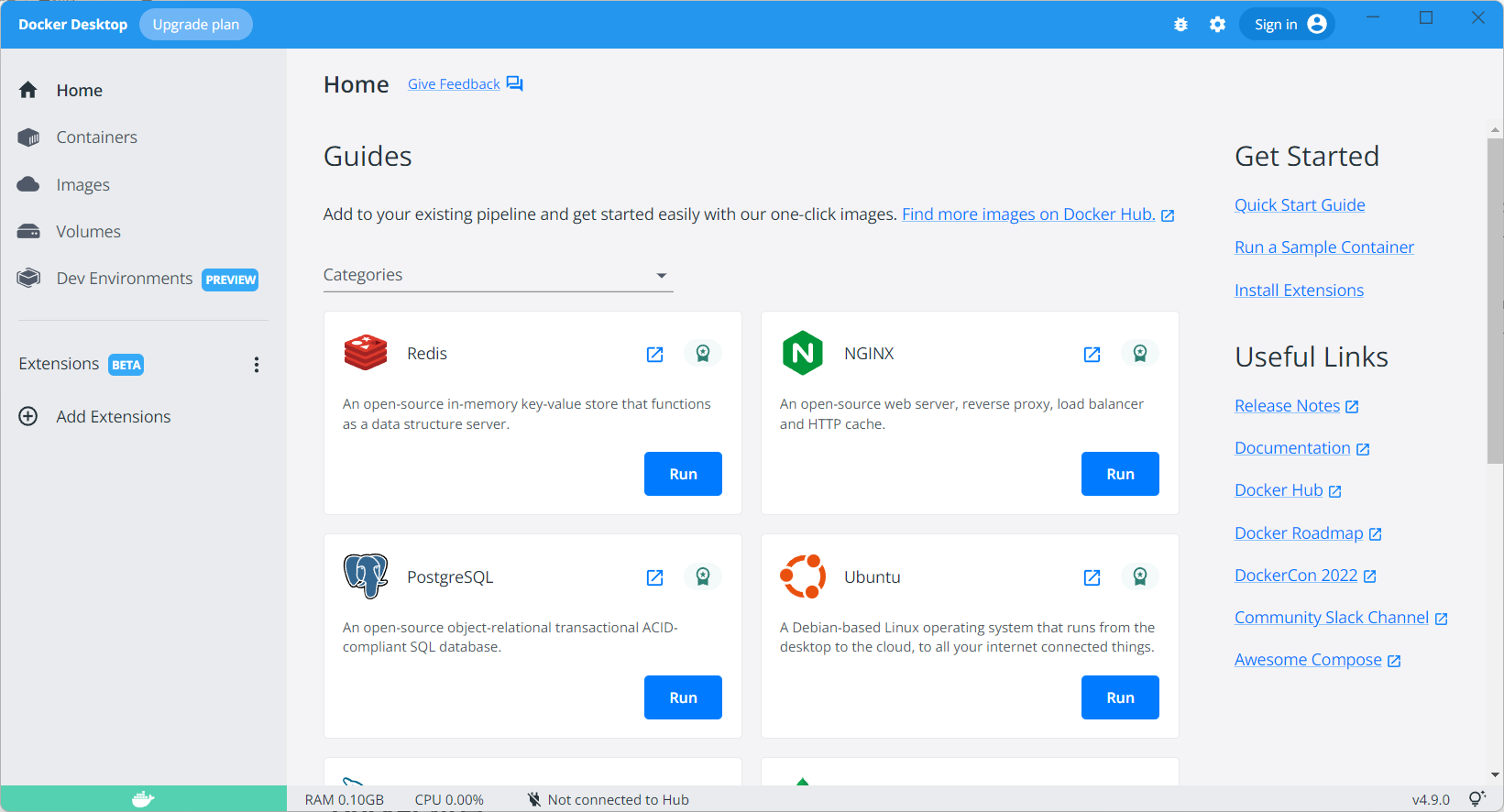This screenshot has width=1504, height=812.
Task: Open the Extensions three-dot menu
Action: tap(257, 365)
